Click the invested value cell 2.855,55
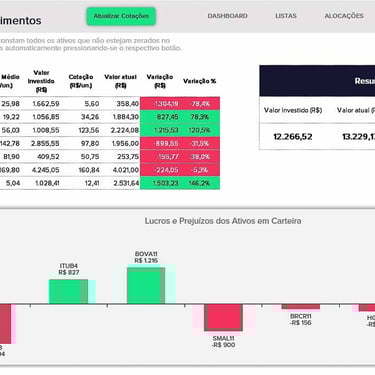Image resolution: width=375 pixels, height=375 pixels. point(45,144)
